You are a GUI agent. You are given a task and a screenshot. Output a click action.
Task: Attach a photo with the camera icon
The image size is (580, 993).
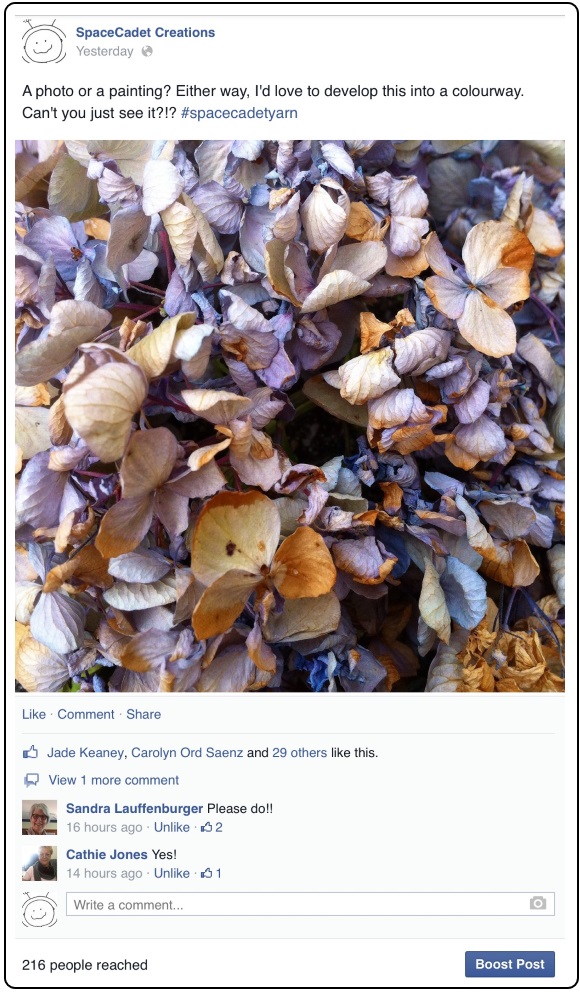[x=538, y=903]
